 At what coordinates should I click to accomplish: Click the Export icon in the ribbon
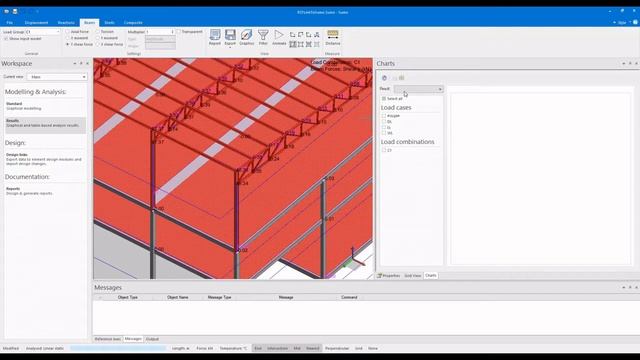tap(230, 36)
